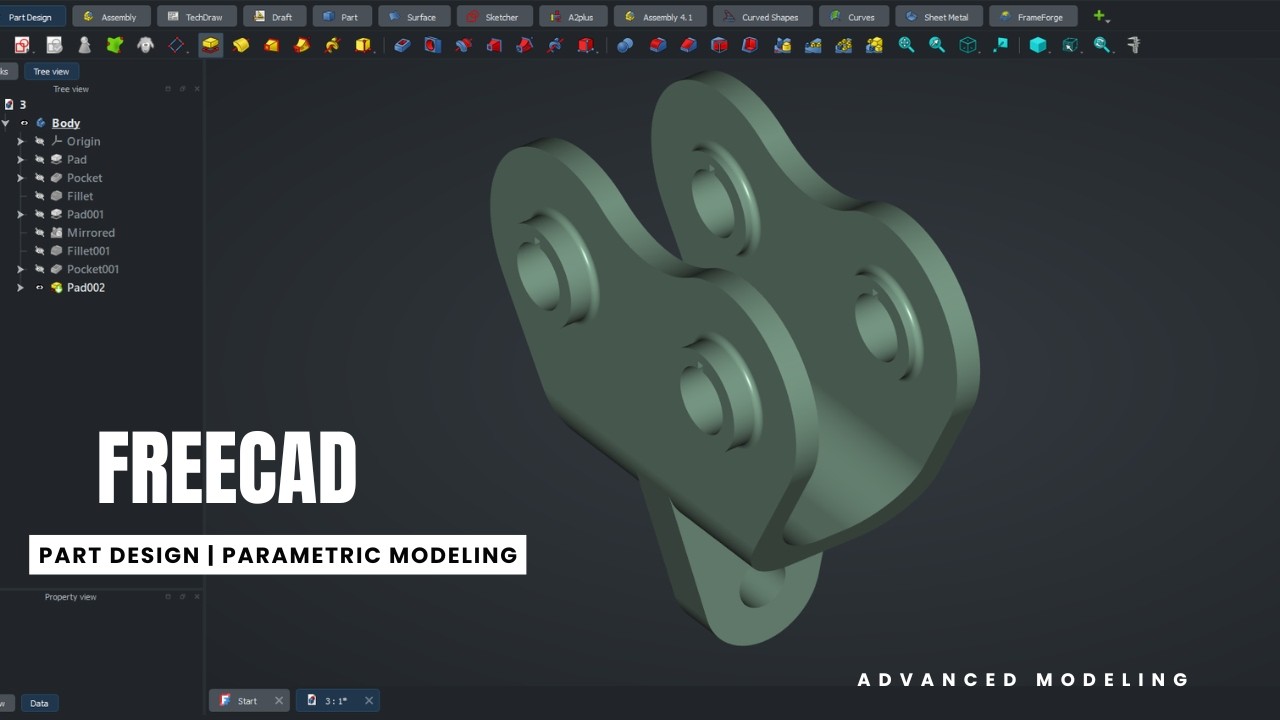Show the hidden Pad001 feature
The image size is (1280, 720).
point(40,214)
